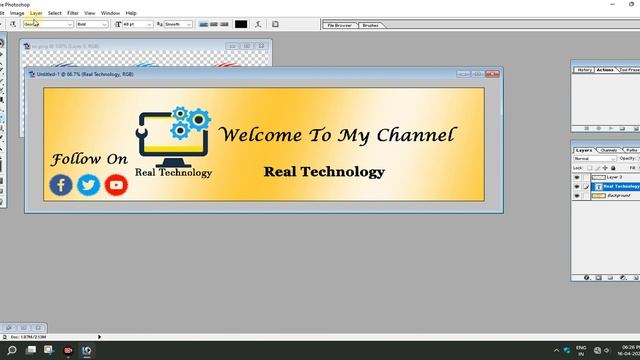This screenshot has width=640, height=360.
Task: Click the add layer style icon
Action: (x=587, y=278)
